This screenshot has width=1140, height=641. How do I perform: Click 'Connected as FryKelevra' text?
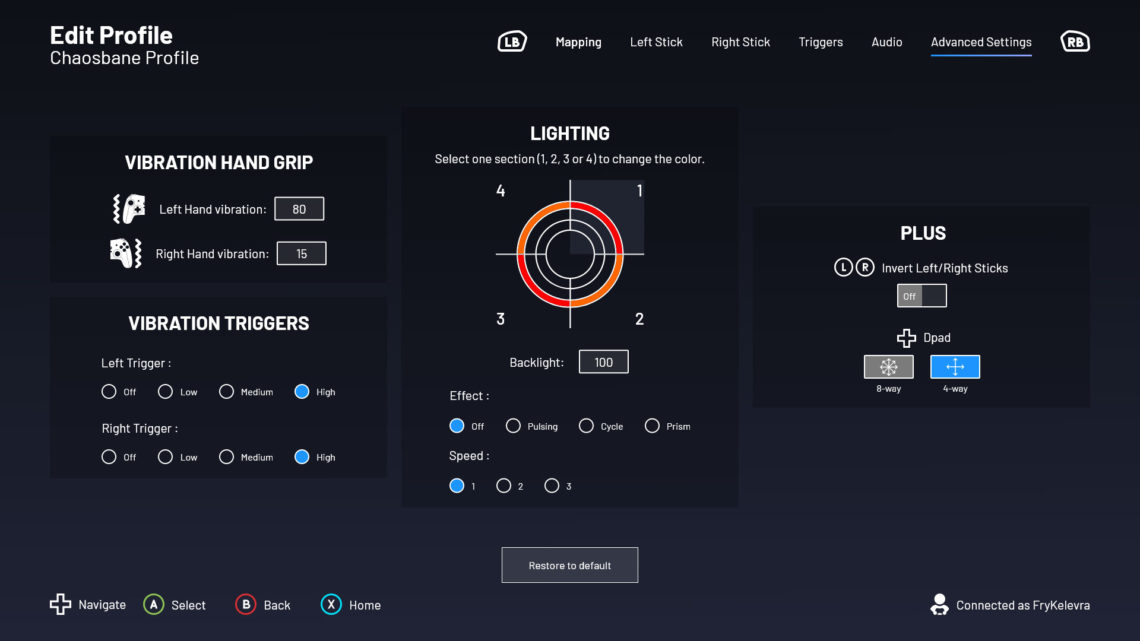point(1022,605)
